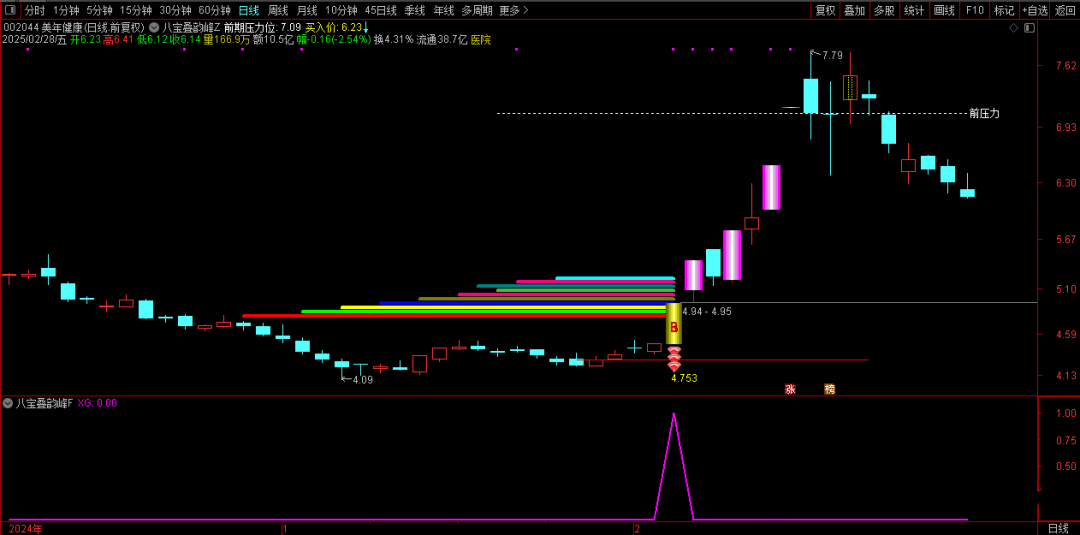Click the 日线 label at bottom-right corner
Viewport: 1080px width, 535px height.
click(1058, 528)
